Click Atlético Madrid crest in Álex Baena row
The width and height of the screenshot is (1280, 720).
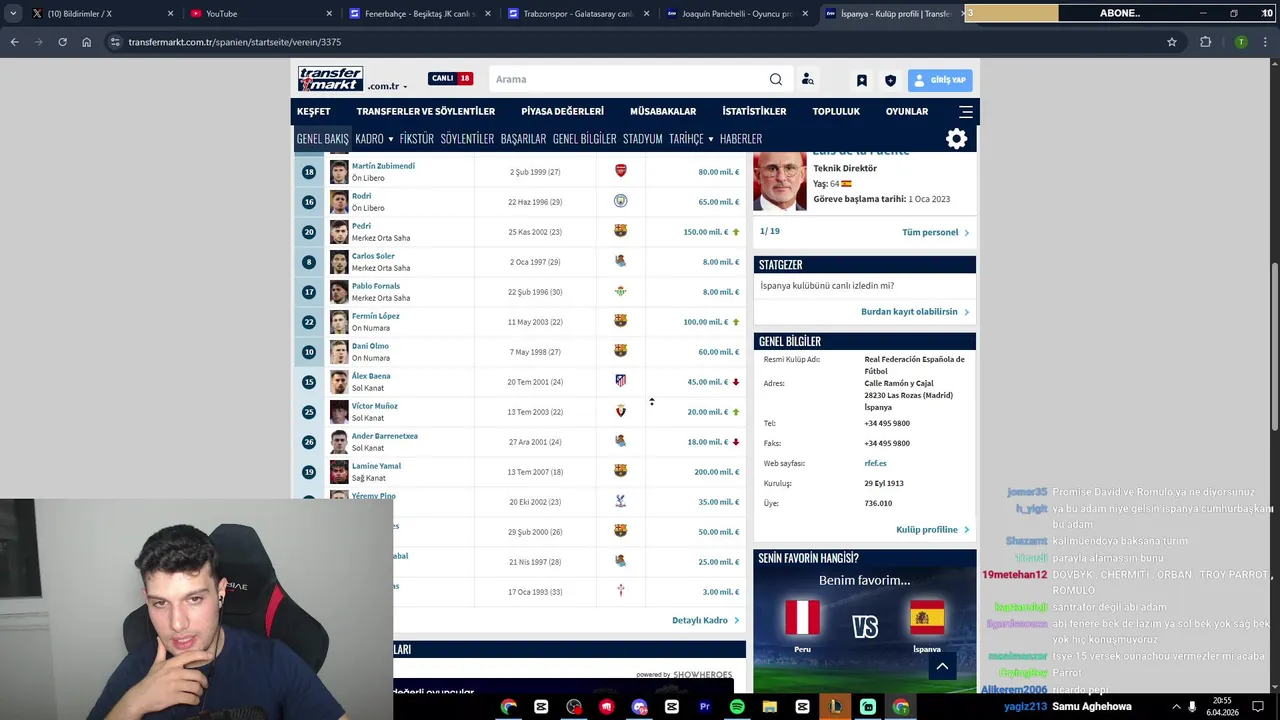[x=620, y=381]
